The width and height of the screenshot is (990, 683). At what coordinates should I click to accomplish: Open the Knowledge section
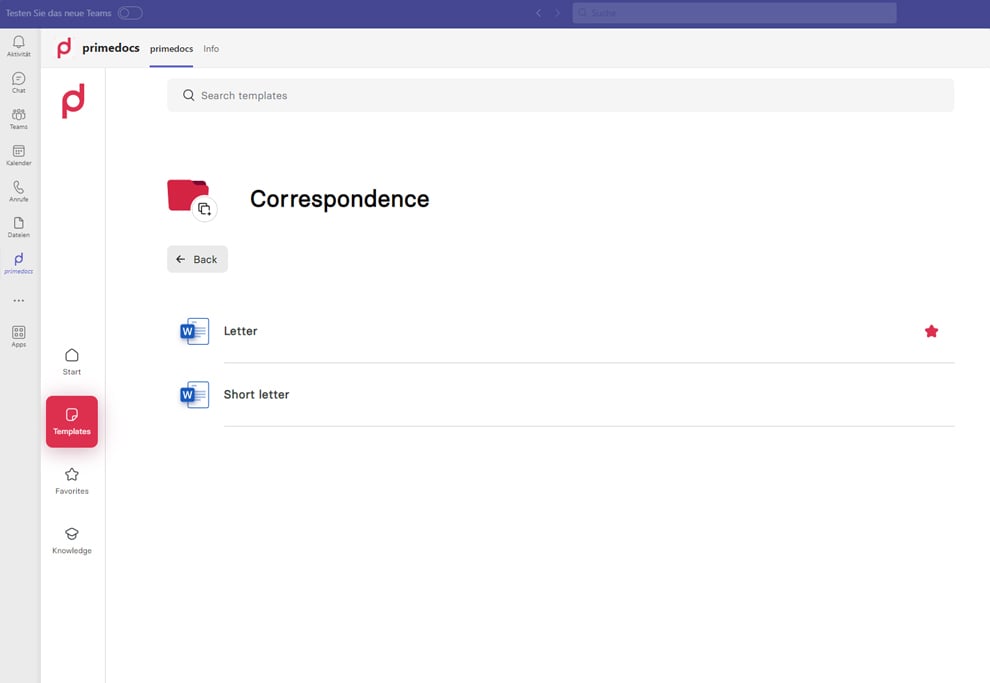pyautogui.click(x=71, y=540)
